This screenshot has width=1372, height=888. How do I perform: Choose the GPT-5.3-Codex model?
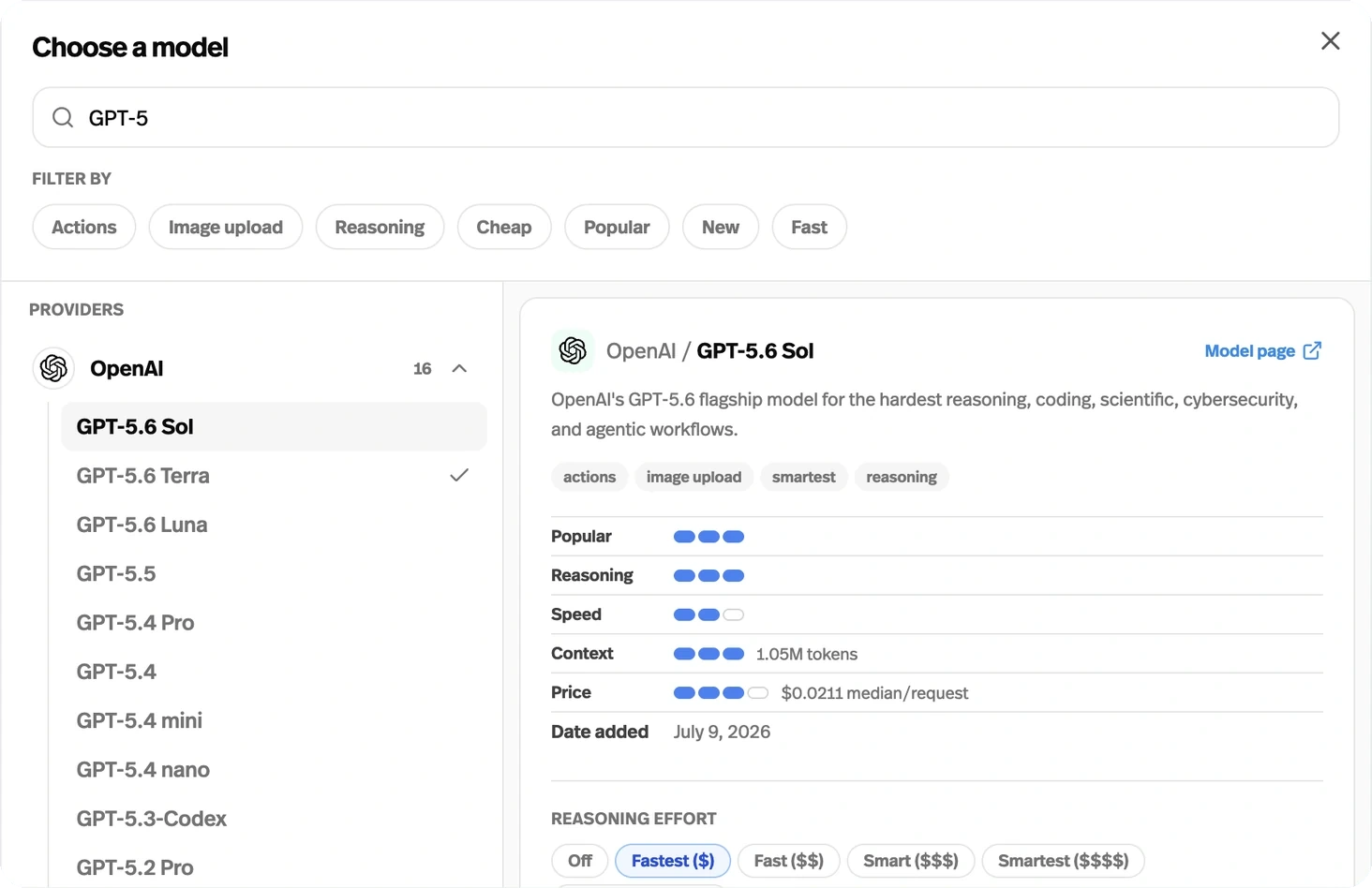275,818
